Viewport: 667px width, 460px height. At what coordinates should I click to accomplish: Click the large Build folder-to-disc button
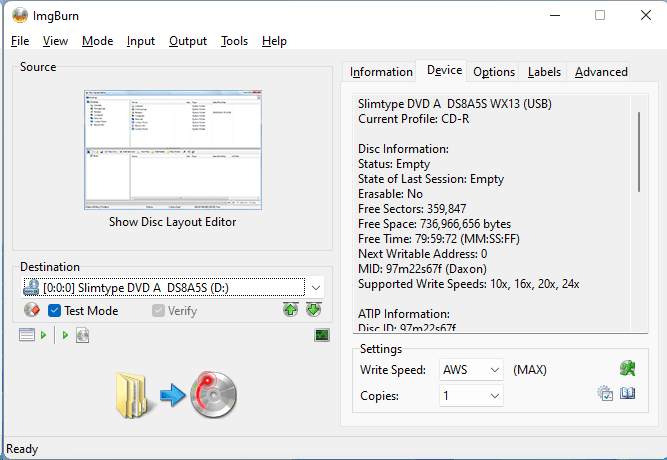click(175, 394)
